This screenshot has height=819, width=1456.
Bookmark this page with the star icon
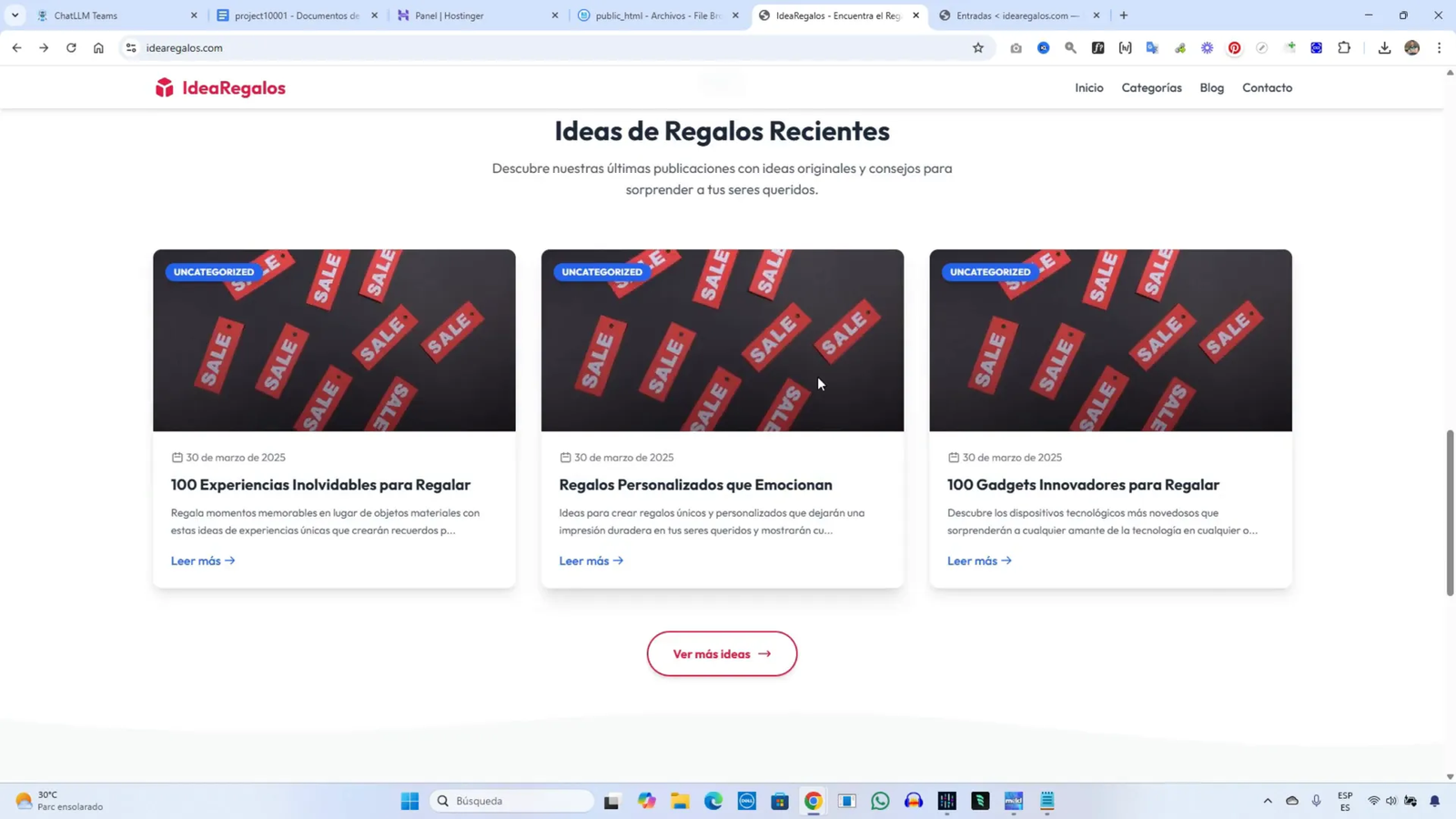pos(976,48)
